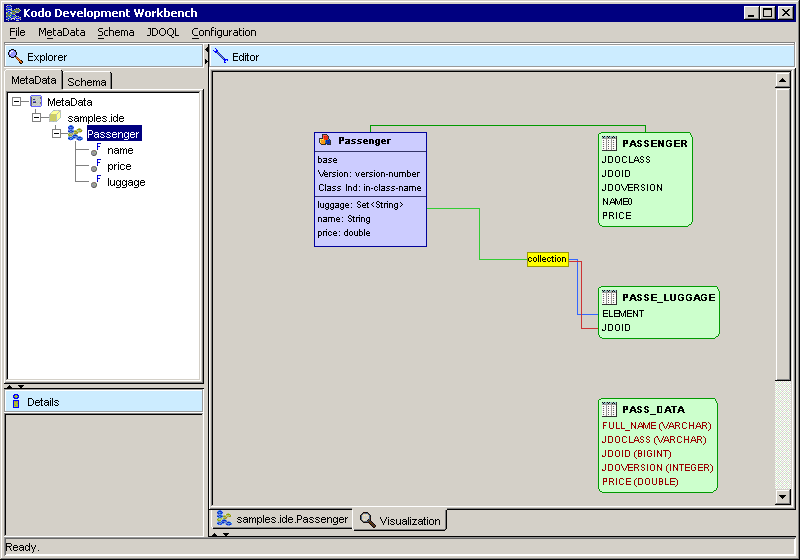Click the PASSE_LUGGAGE table icon

click(x=609, y=297)
